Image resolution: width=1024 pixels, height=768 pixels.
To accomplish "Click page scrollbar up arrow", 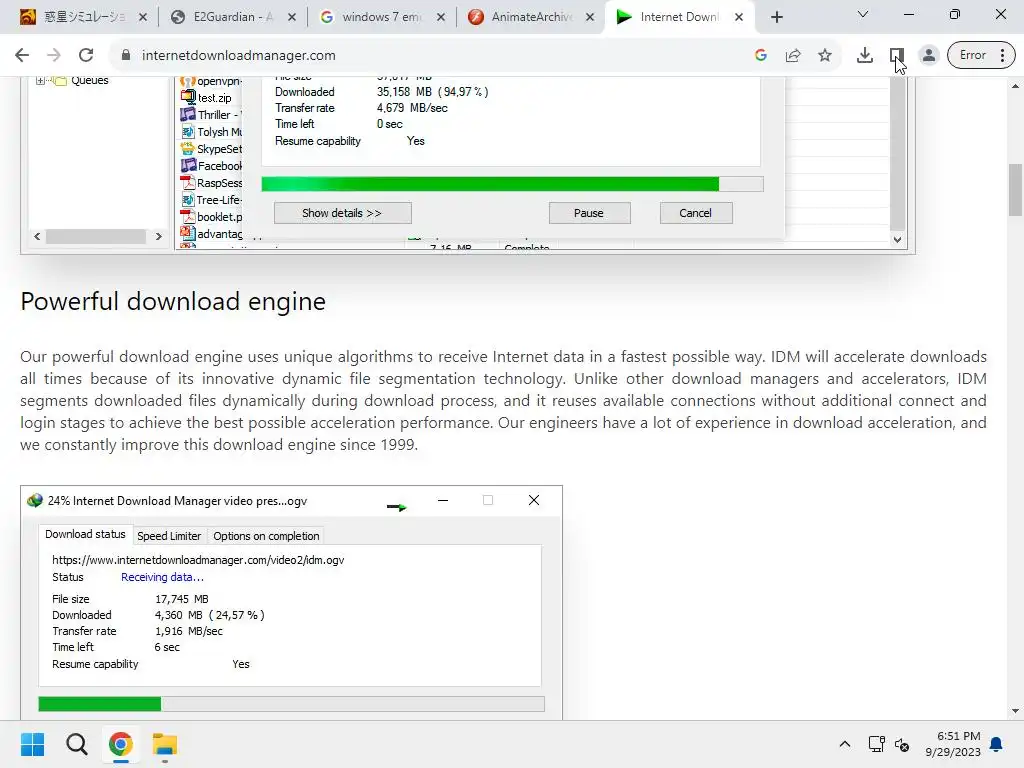I will tap(1015, 86).
